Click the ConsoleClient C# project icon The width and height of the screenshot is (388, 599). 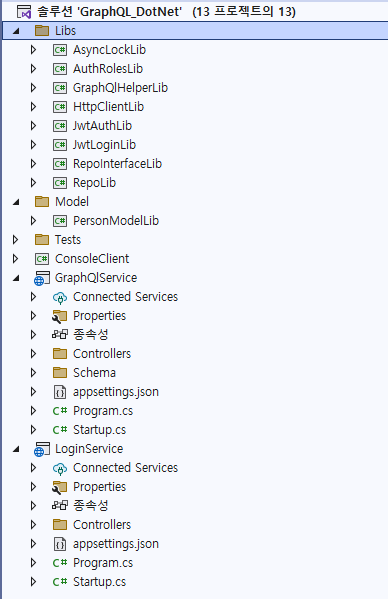point(42,259)
